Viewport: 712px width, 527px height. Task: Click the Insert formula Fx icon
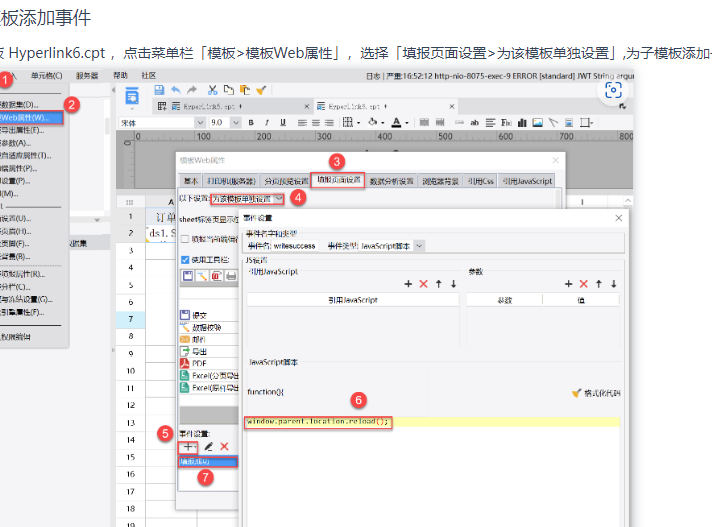506,123
